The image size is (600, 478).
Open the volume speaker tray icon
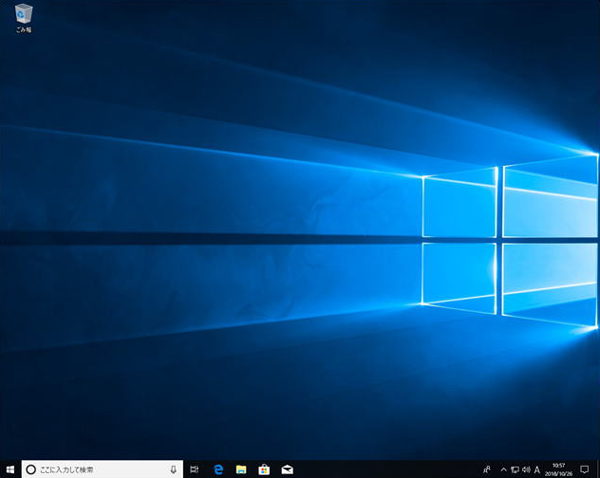click(526, 470)
